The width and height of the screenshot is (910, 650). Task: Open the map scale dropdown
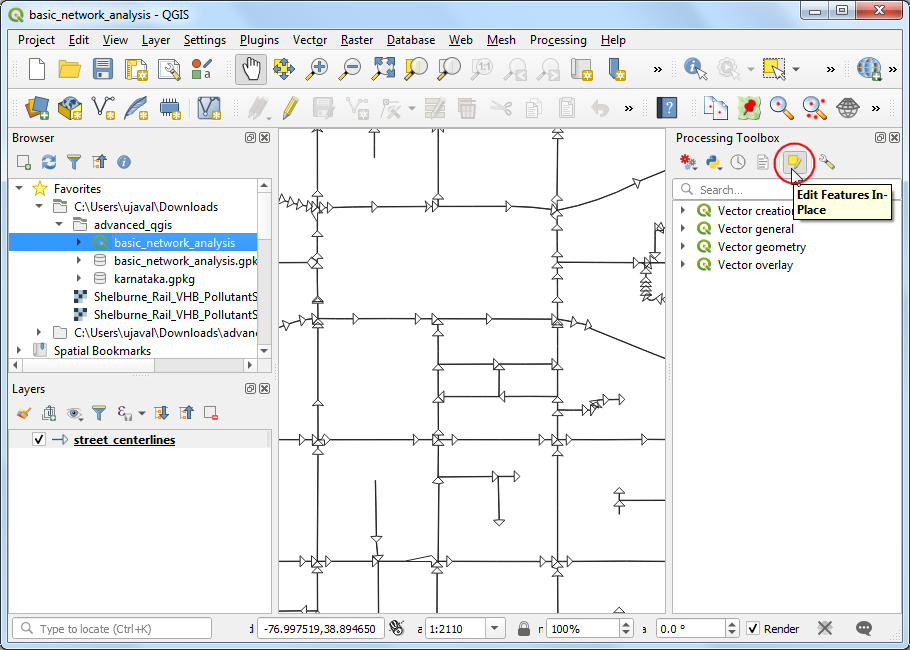(495, 629)
